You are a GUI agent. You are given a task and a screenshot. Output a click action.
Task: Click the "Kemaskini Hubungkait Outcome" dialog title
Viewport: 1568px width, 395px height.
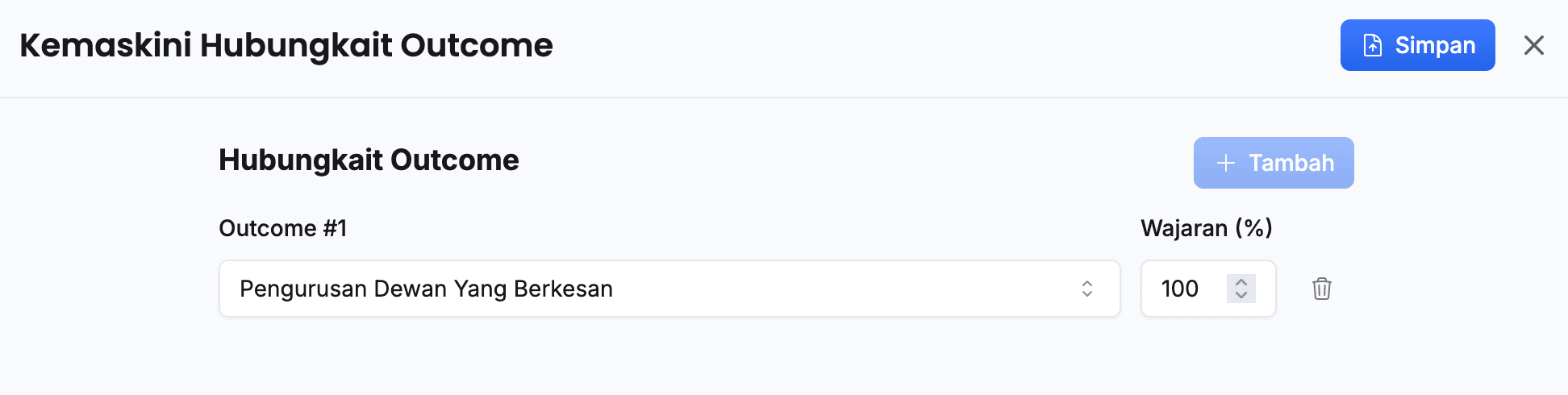pos(286,45)
